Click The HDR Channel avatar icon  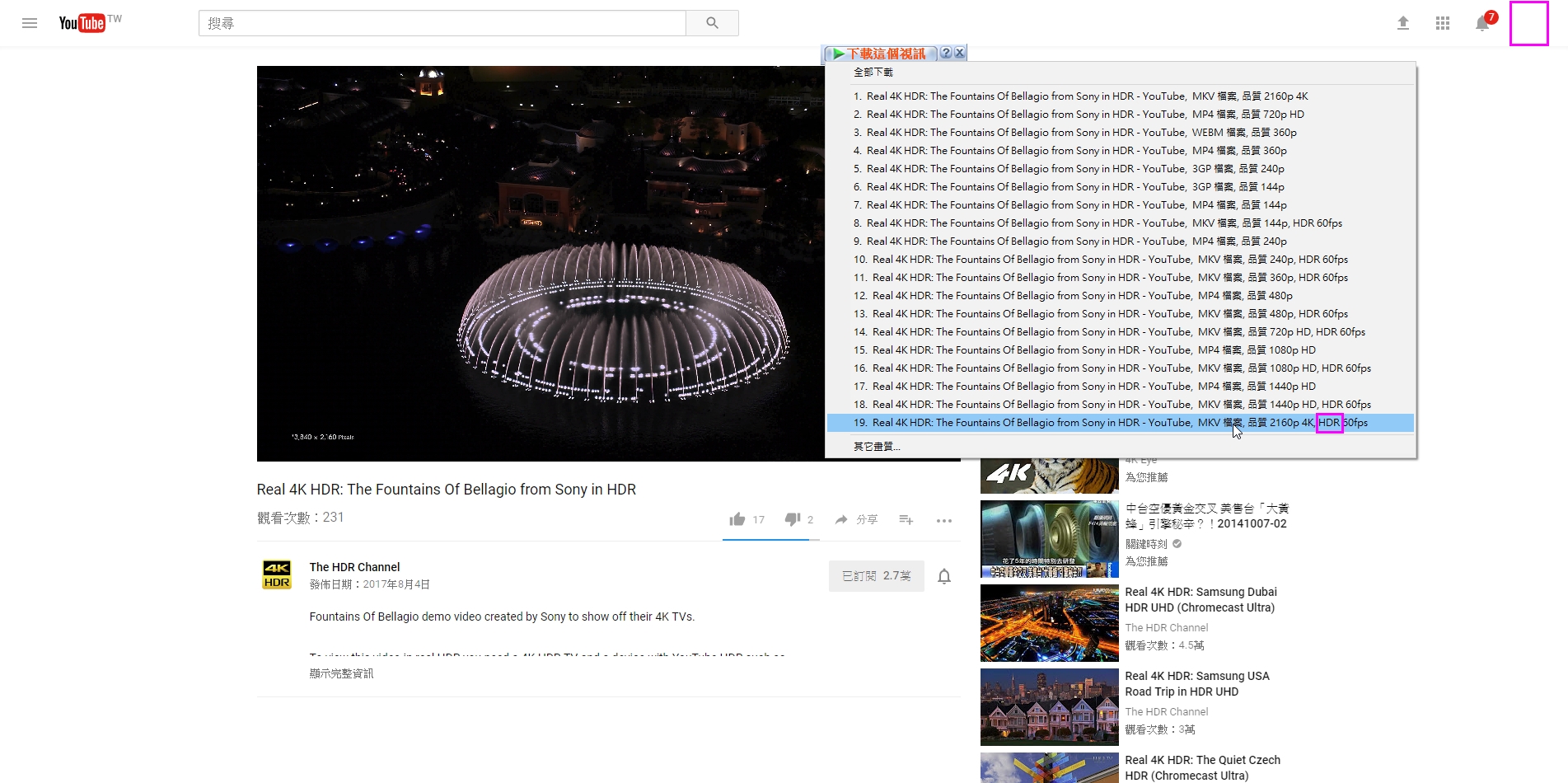click(x=277, y=574)
